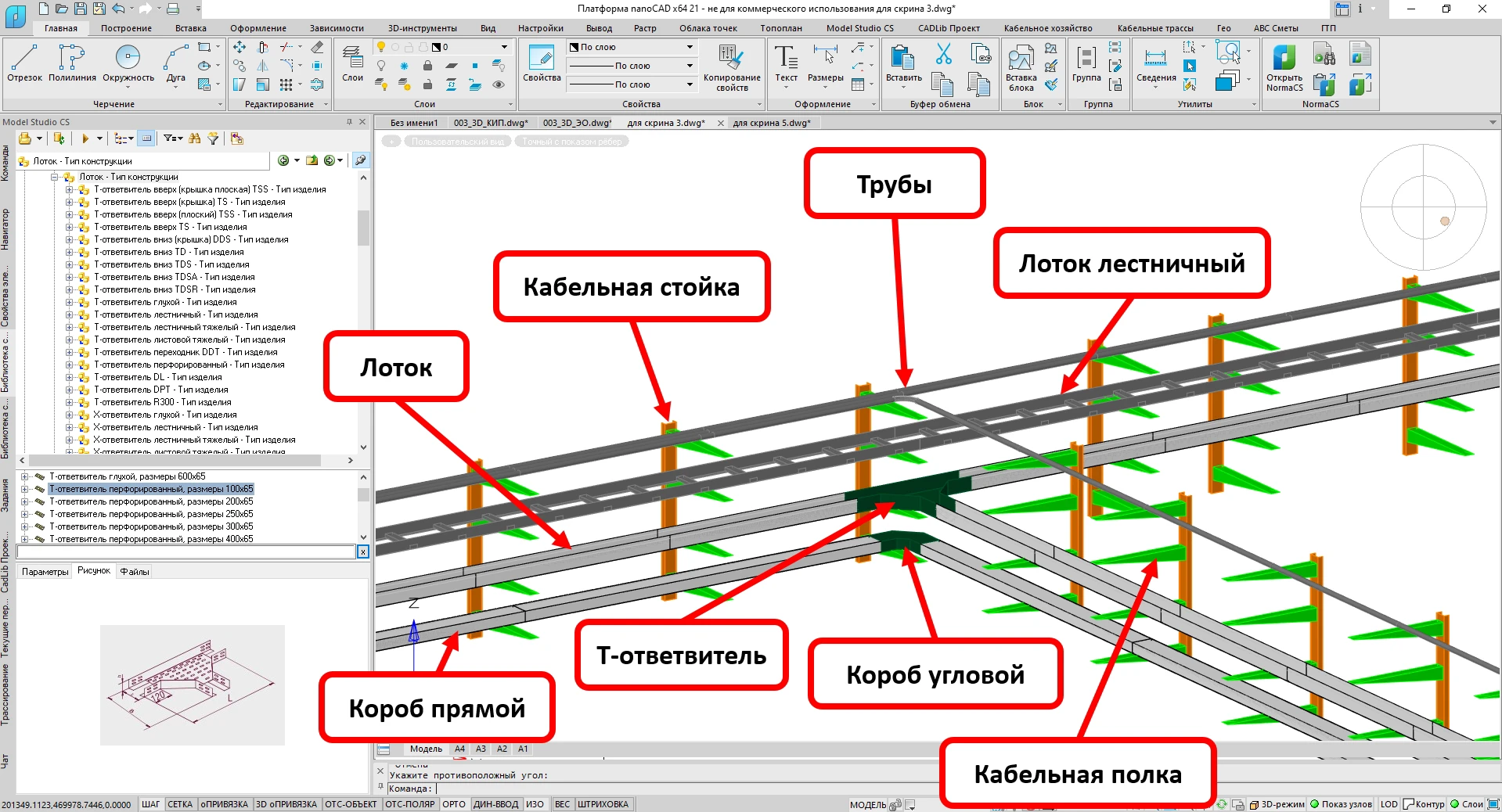Viewport: 1502px width, 812px height.
Task: Select the A4 layout sheet
Action: click(459, 749)
